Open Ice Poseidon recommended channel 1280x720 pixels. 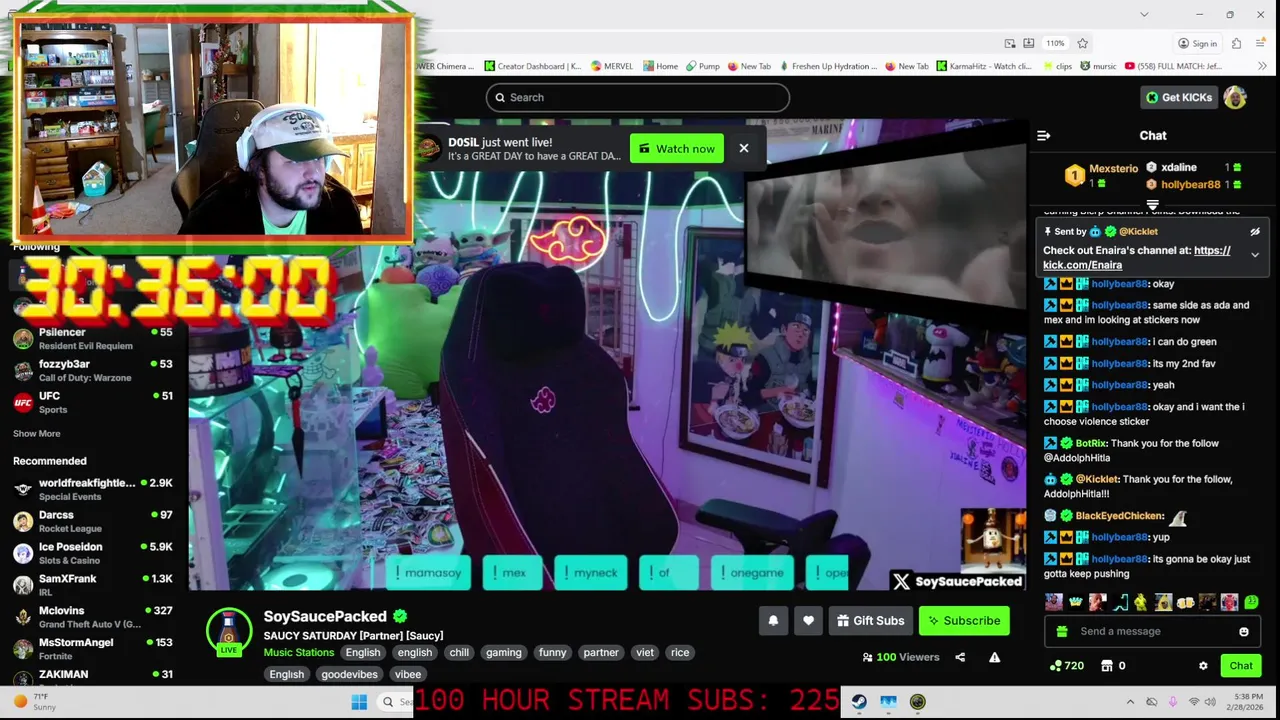point(92,553)
